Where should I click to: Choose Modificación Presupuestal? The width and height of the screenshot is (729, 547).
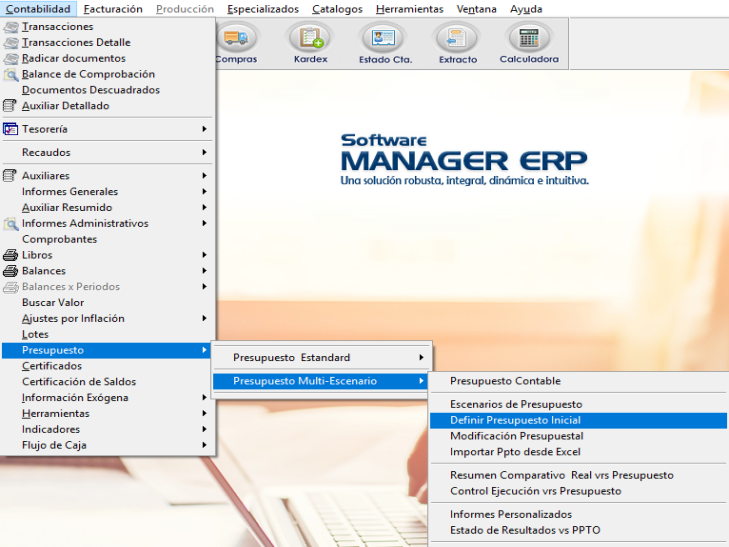click(578, 436)
